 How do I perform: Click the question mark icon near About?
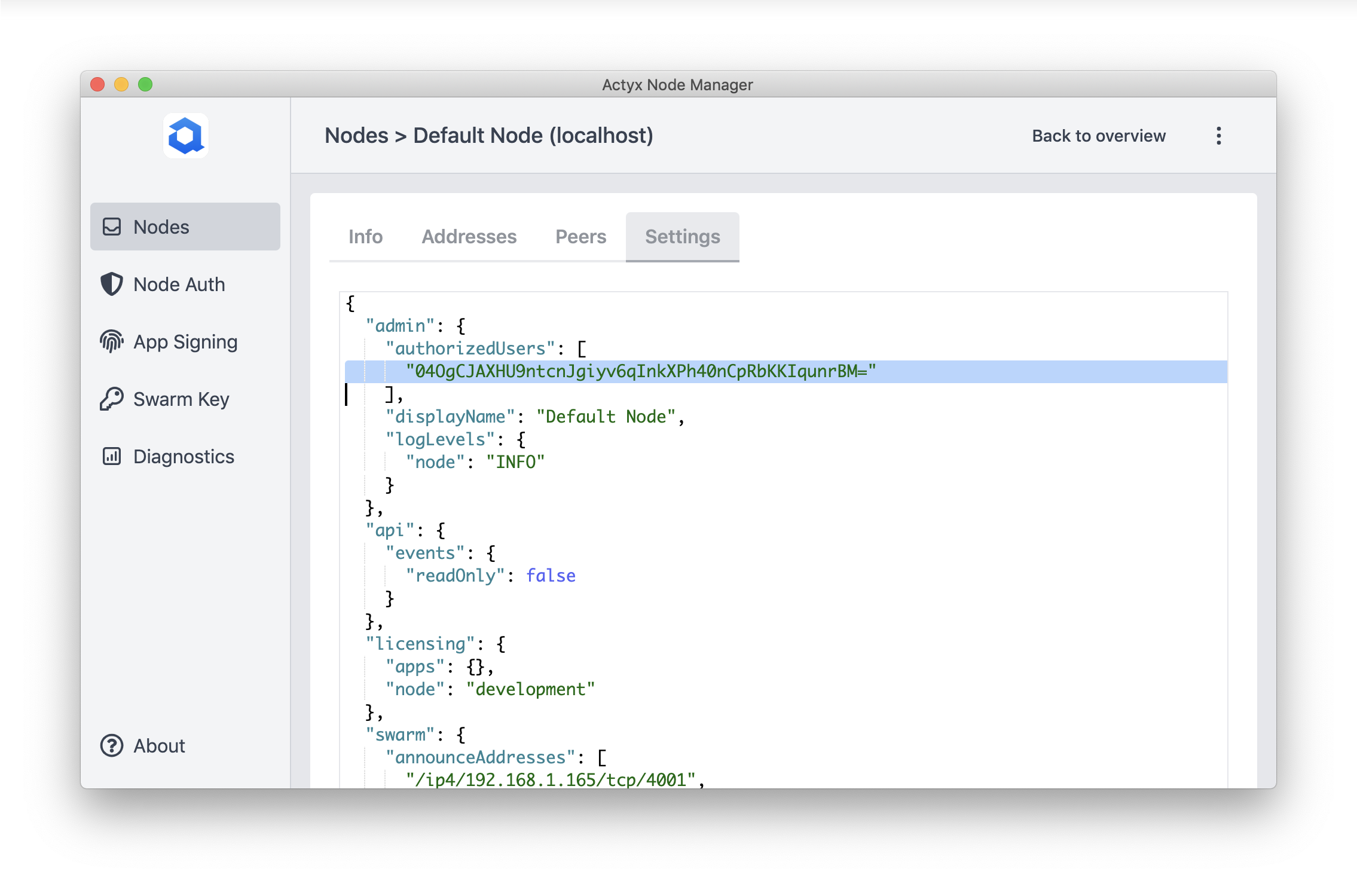pyautogui.click(x=112, y=745)
